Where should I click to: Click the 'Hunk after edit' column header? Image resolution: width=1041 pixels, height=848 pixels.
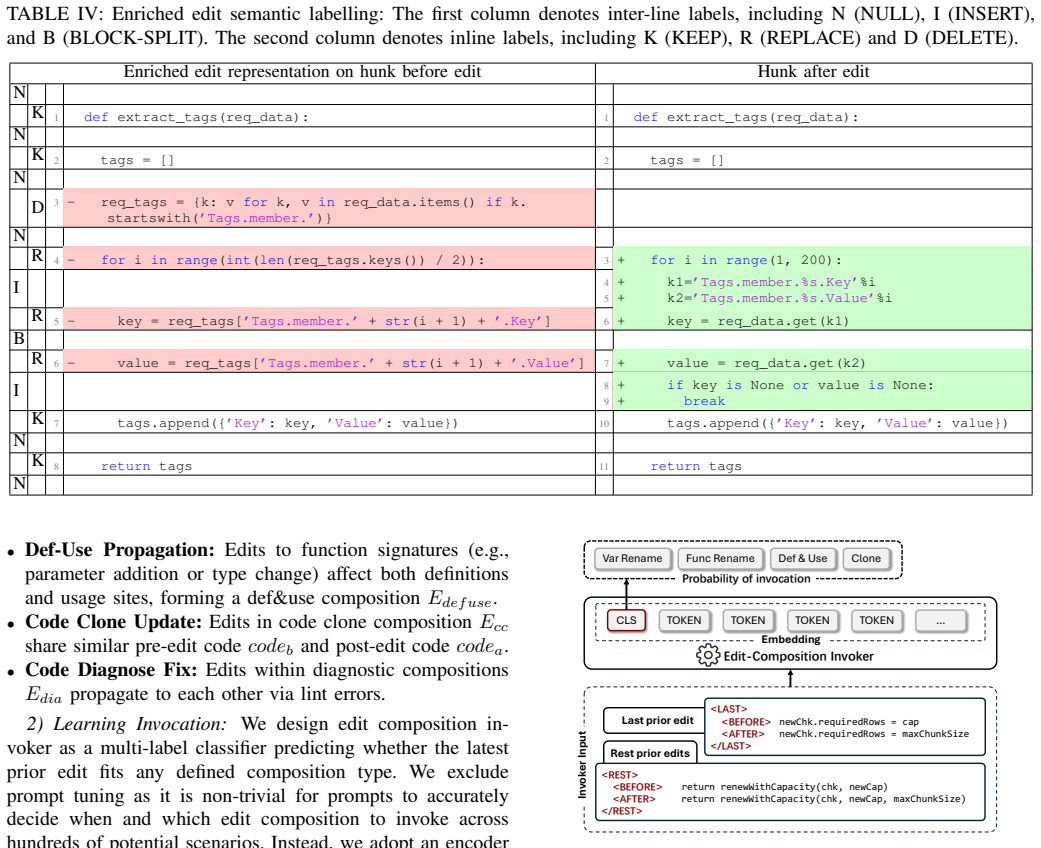(813, 72)
